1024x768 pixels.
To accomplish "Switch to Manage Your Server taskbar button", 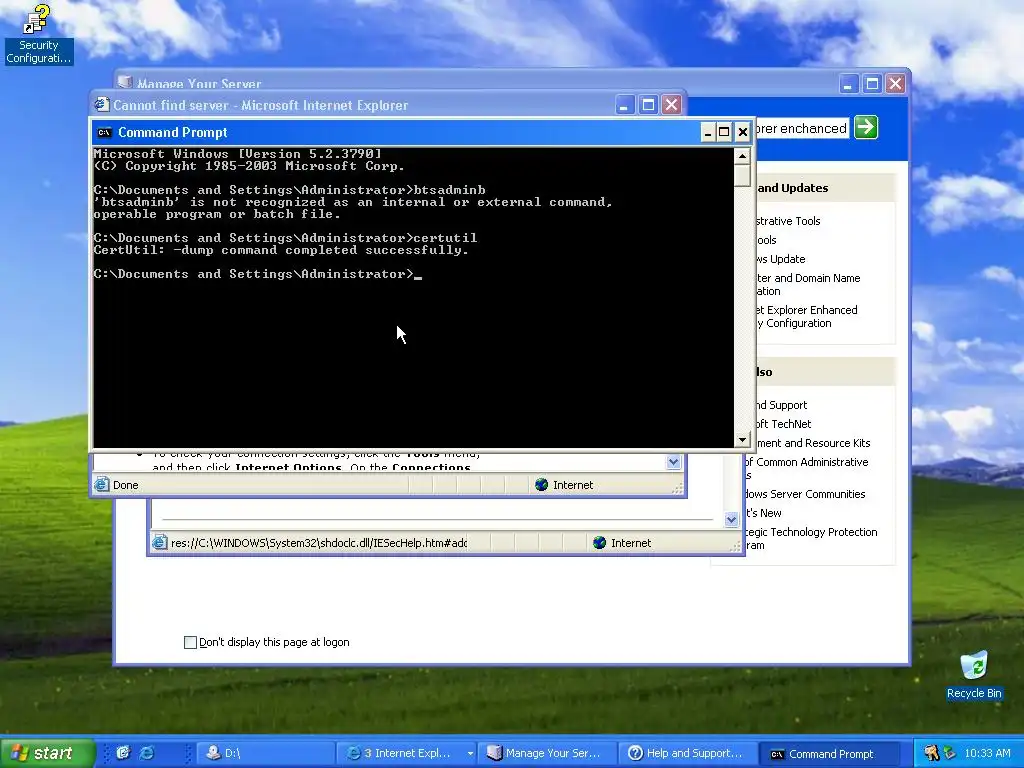I will (546, 753).
